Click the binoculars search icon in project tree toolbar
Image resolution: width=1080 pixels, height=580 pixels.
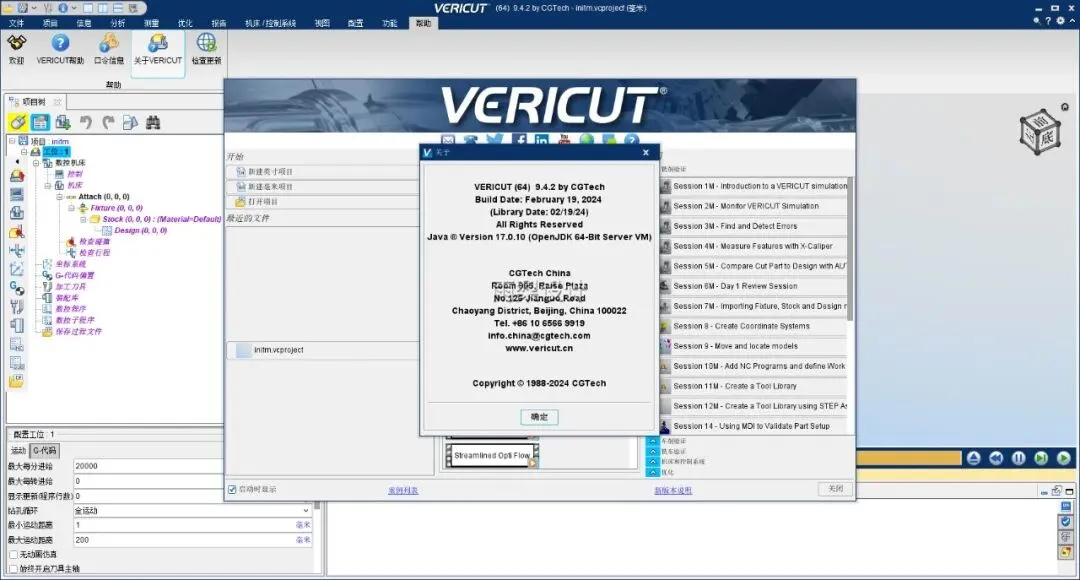(153, 123)
